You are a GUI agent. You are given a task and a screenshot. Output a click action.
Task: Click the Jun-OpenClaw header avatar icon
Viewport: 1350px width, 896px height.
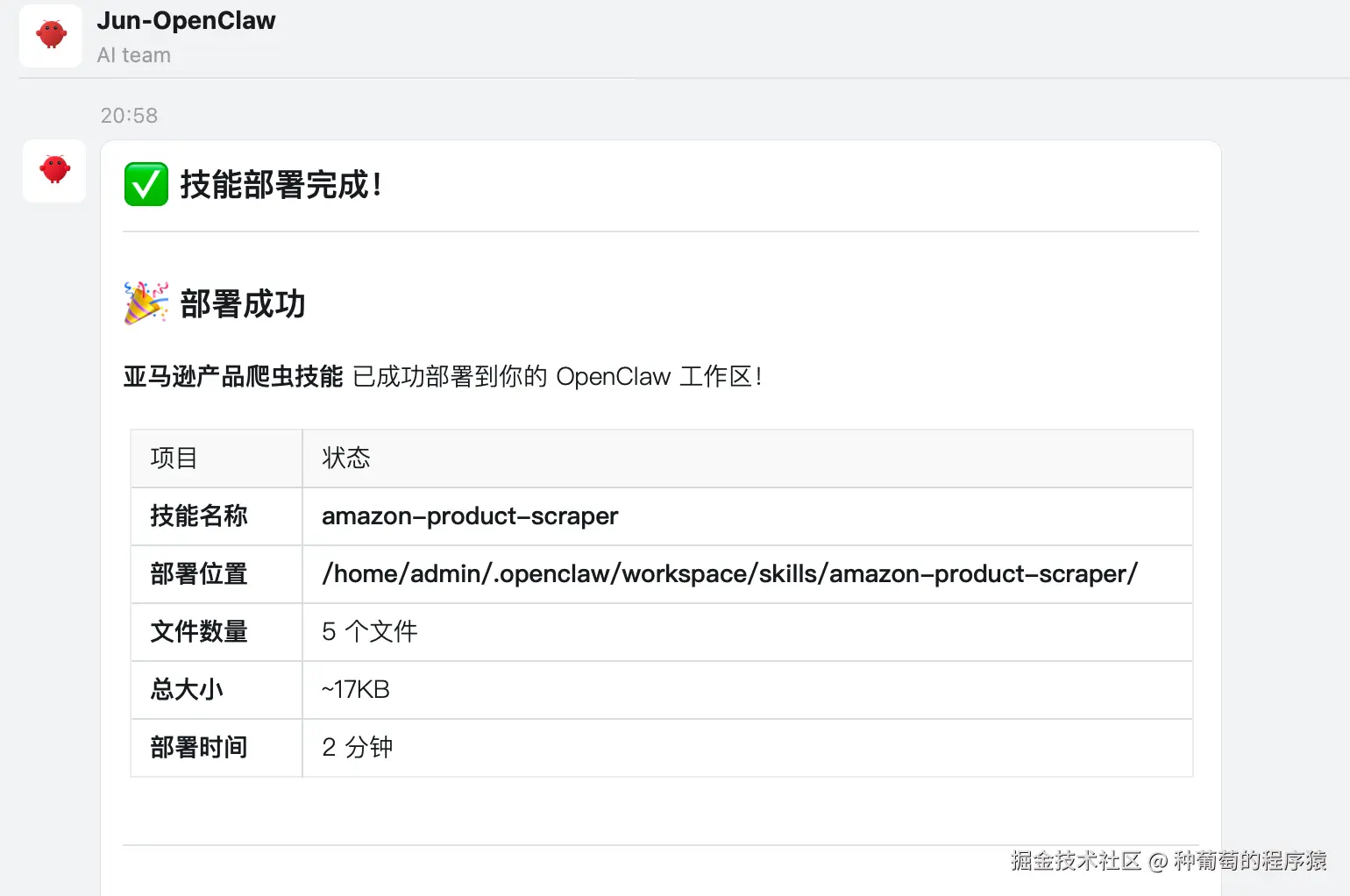pos(51,36)
